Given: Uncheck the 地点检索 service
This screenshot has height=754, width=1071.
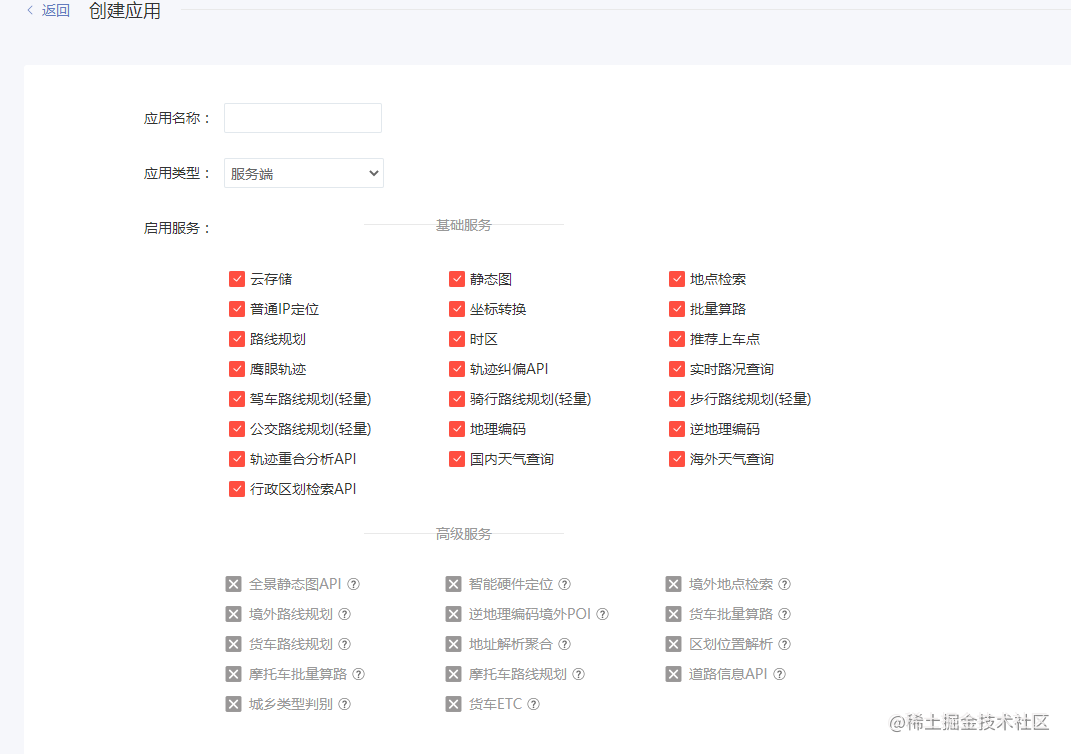Looking at the screenshot, I should (x=677, y=279).
